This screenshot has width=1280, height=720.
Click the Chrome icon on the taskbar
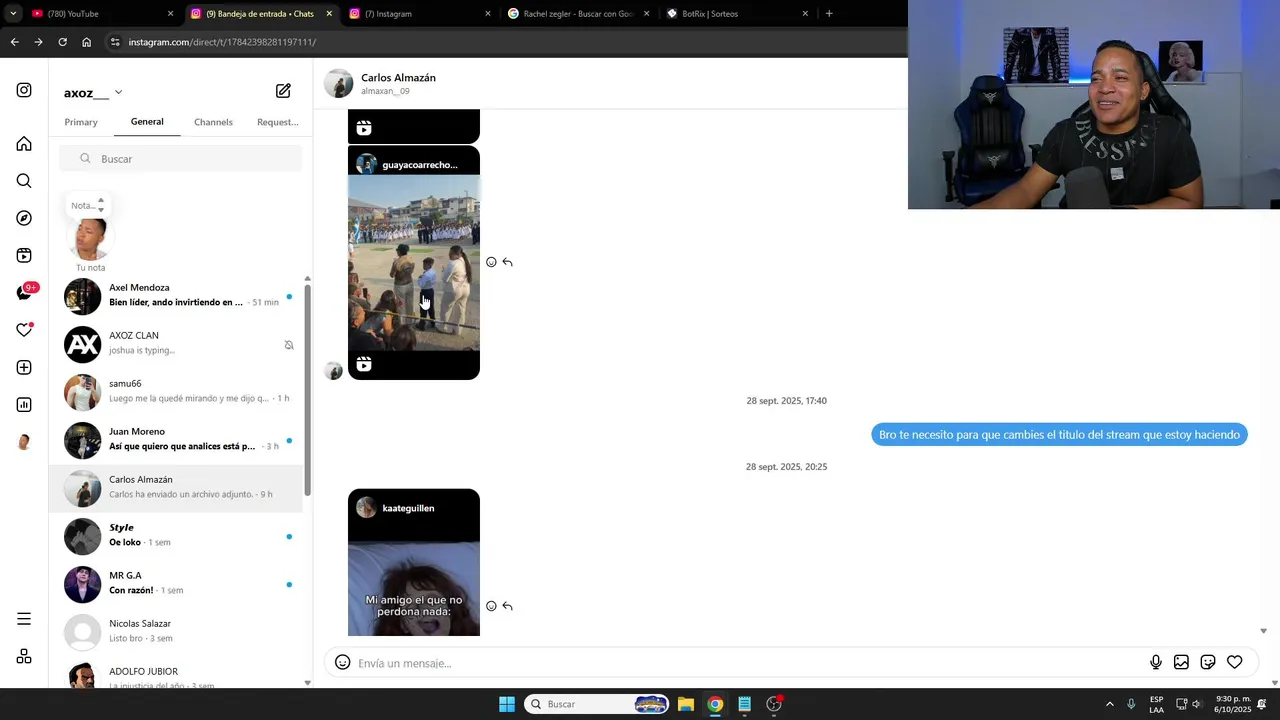click(x=715, y=704)
